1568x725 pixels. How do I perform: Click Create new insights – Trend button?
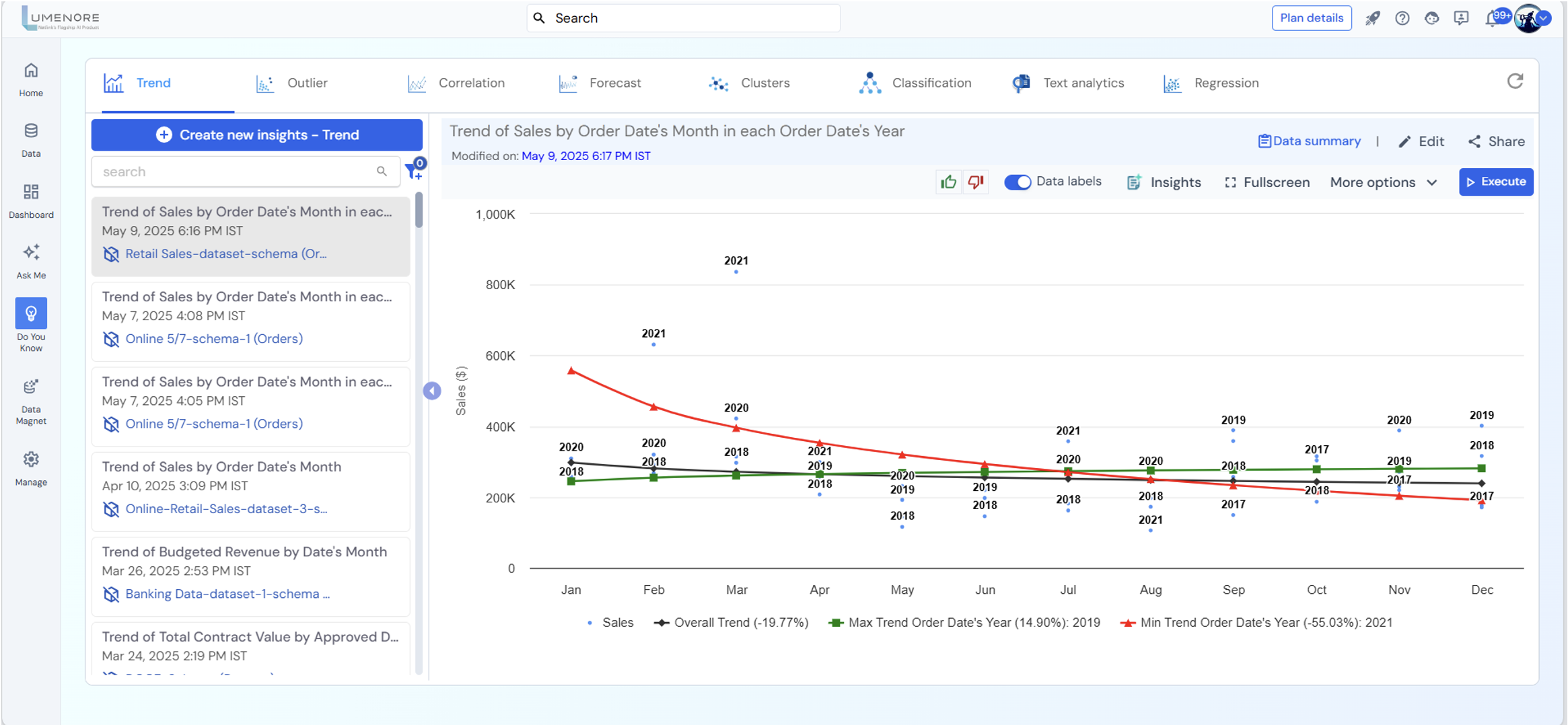(257, 135)
